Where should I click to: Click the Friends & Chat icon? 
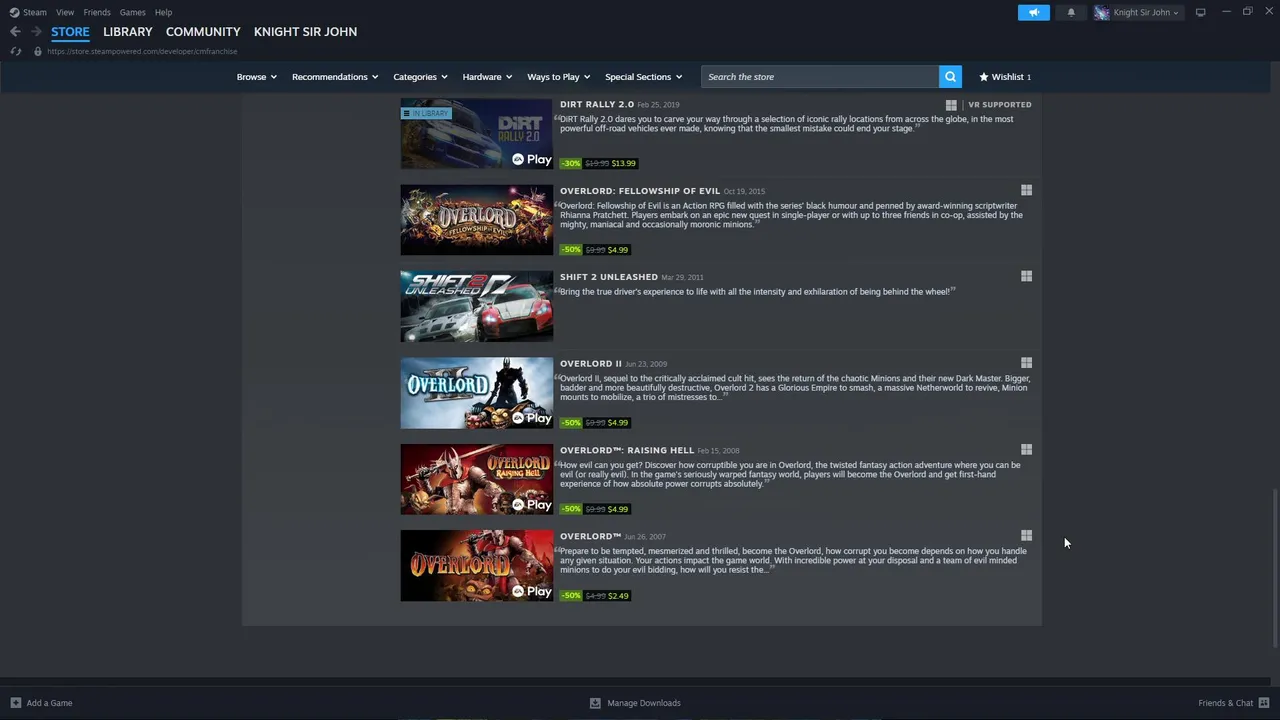(1264, 703)
